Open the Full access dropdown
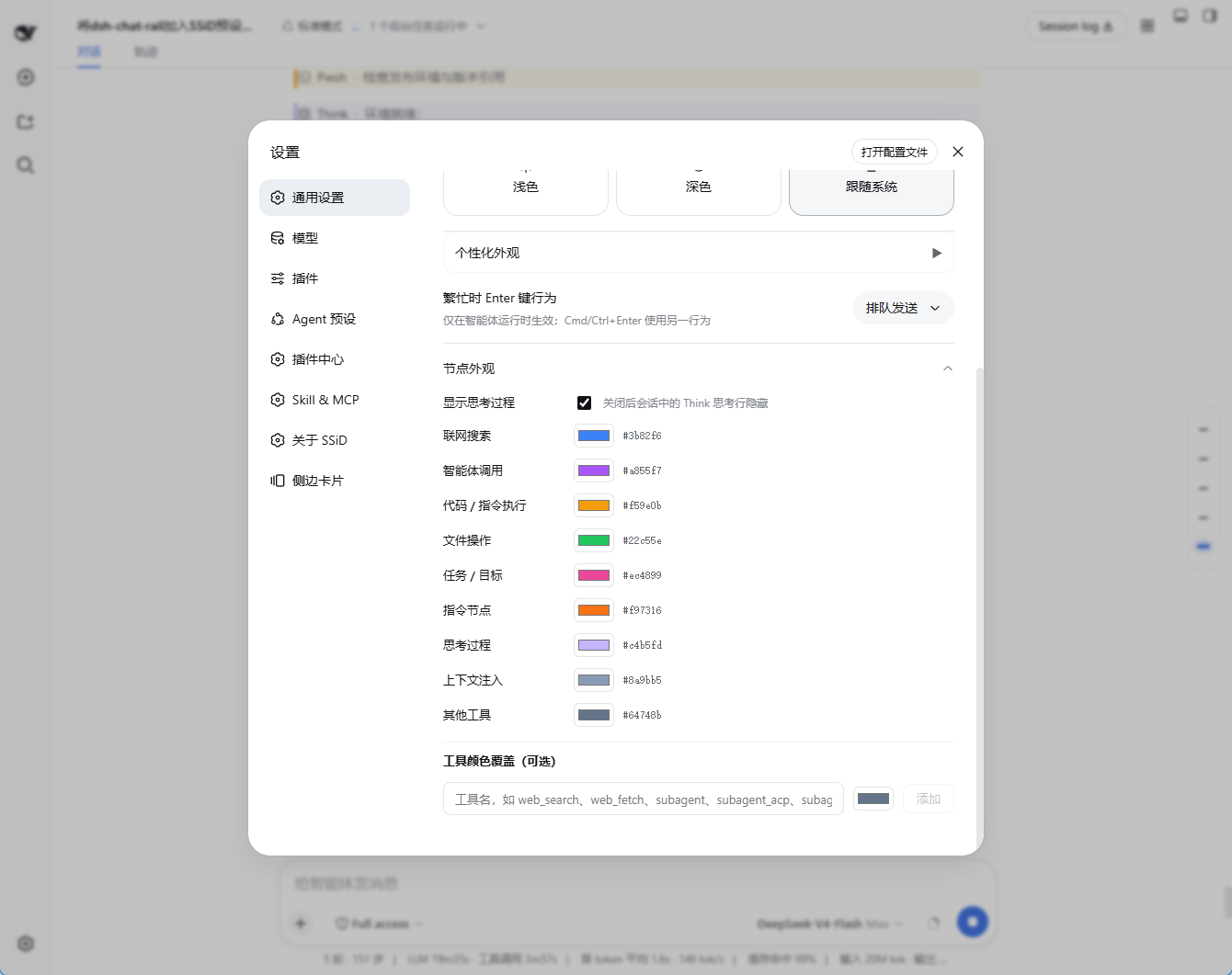 tap(379, 924)
